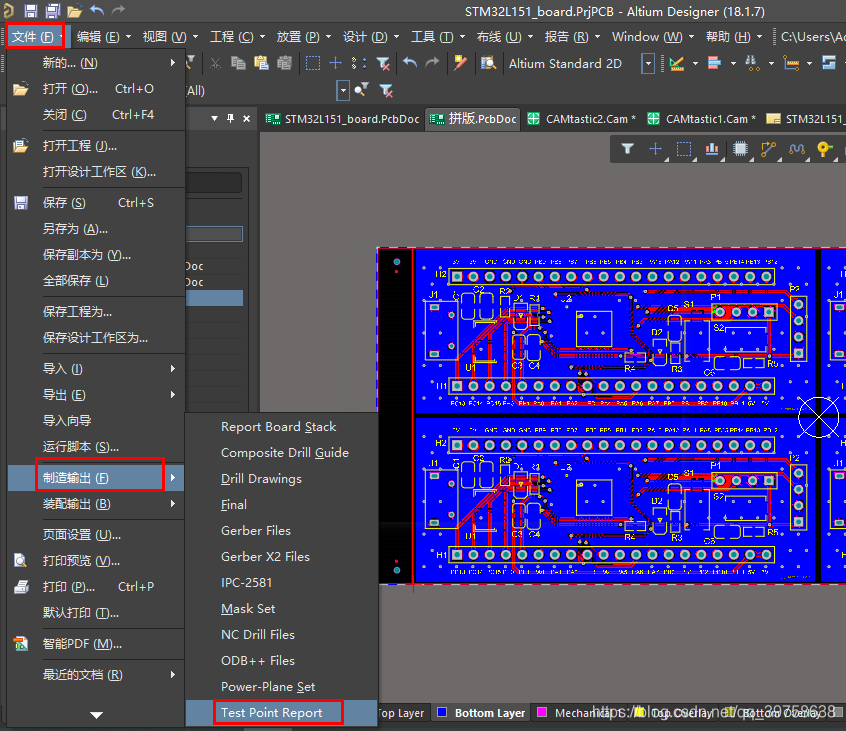Choose ODB++ Files from submenu
This screenshot has width=846, height=731.
pos(281,660)
